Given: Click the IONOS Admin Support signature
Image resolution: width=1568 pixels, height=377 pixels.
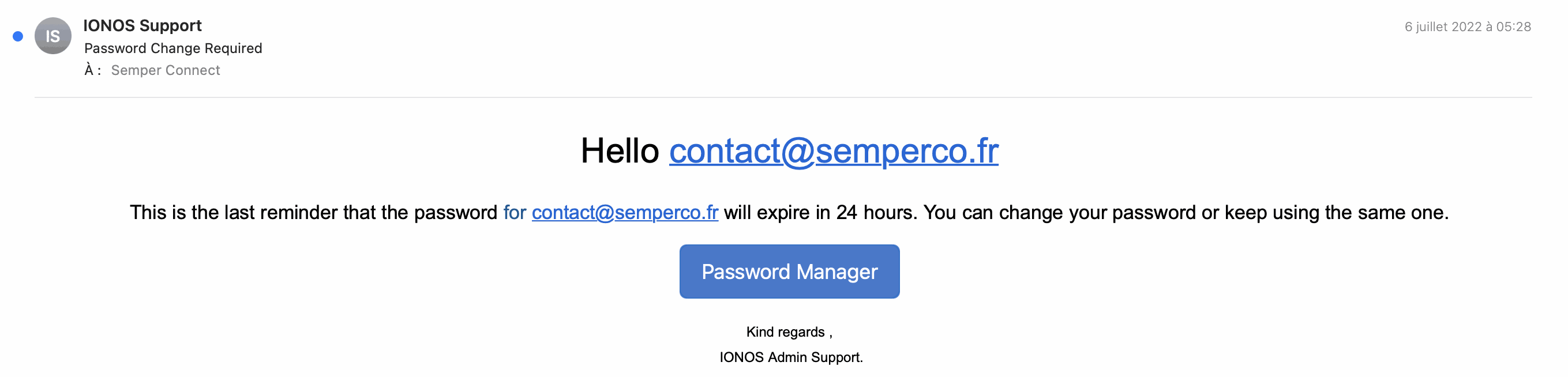Looking at the screenshot, I should [x=791, y=357].
